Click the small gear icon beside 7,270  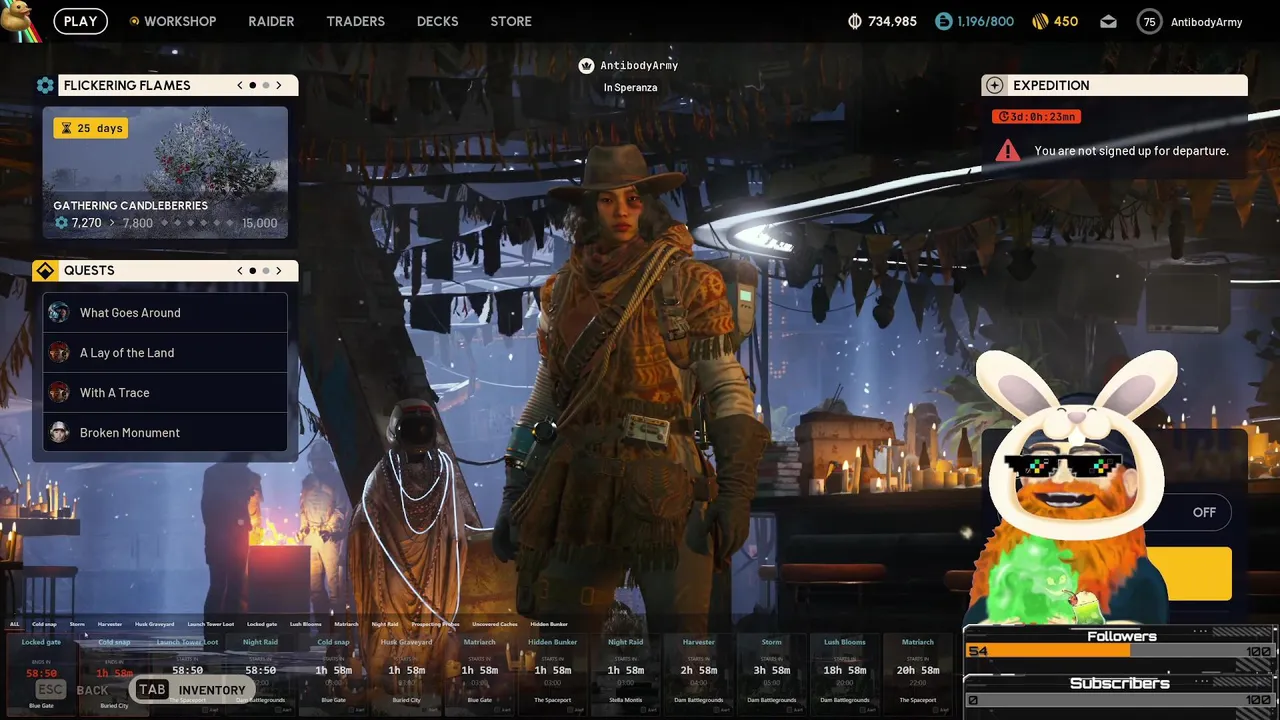tap(61, 223)
